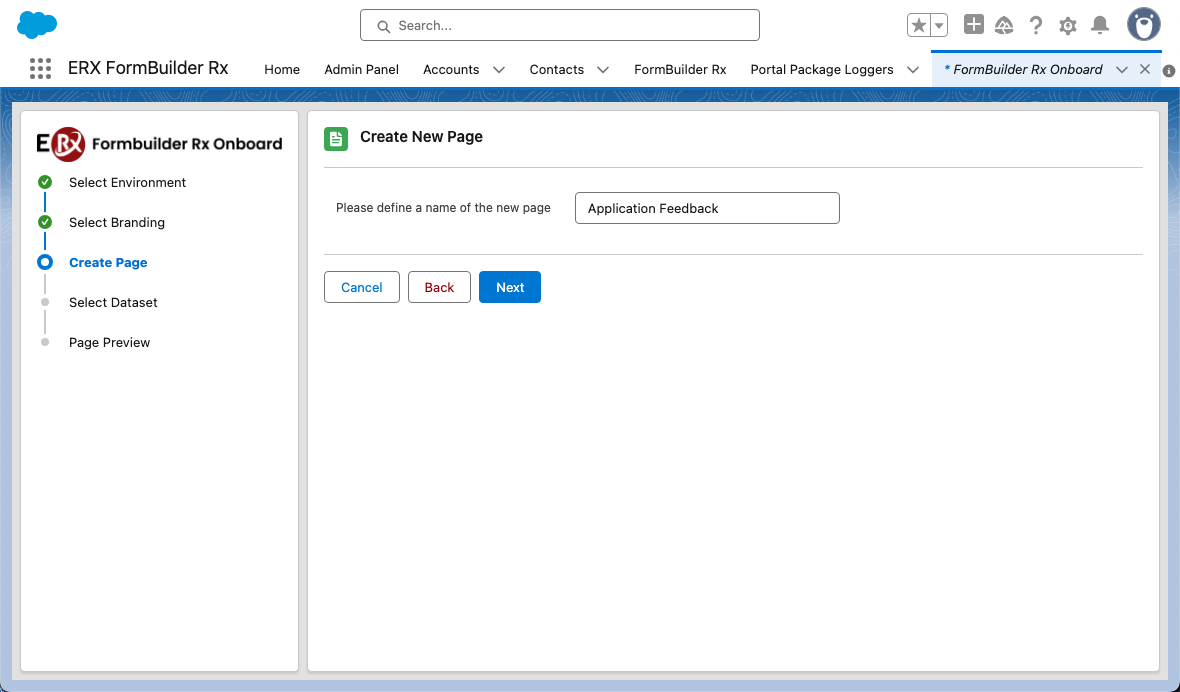
Task: Click the new page name input field
Action: (x=706, y=208)
